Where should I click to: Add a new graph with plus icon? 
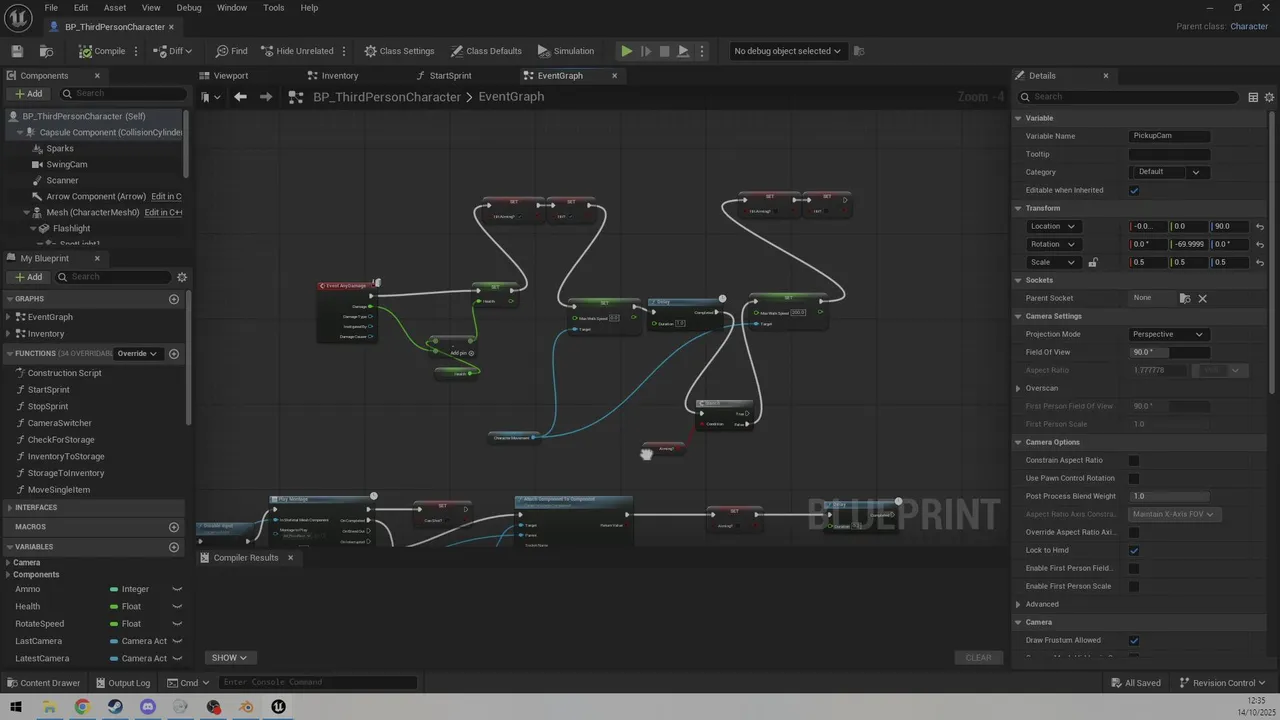point(174,299)
